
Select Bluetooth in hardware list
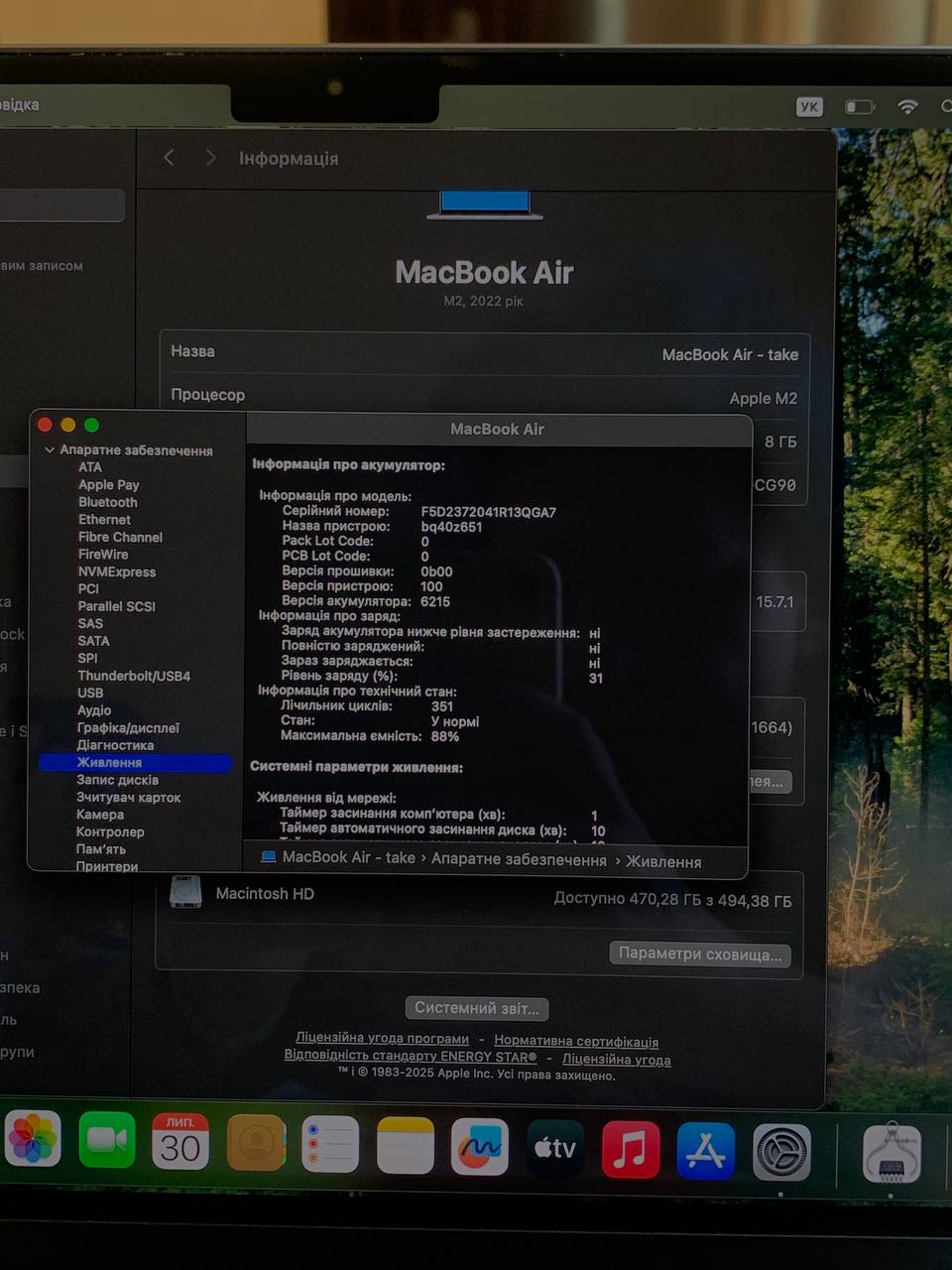point(108,502)
